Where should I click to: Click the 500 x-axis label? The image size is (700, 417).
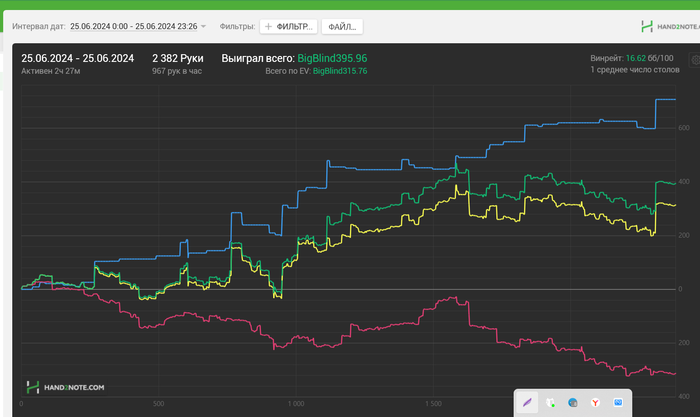(x=158, y=404)
